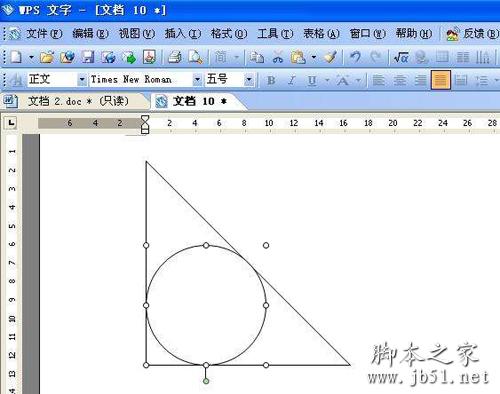Click the tab stop selector L box
This screenshot has width=500, height=394.
pyautogui.click(x=11, y=123)
